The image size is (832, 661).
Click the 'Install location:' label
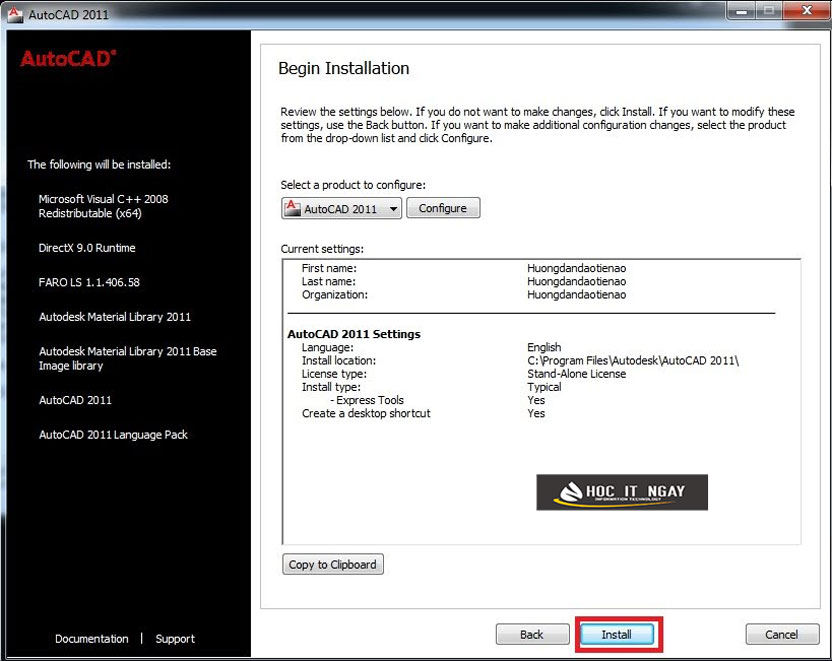(x=339, y=361)
